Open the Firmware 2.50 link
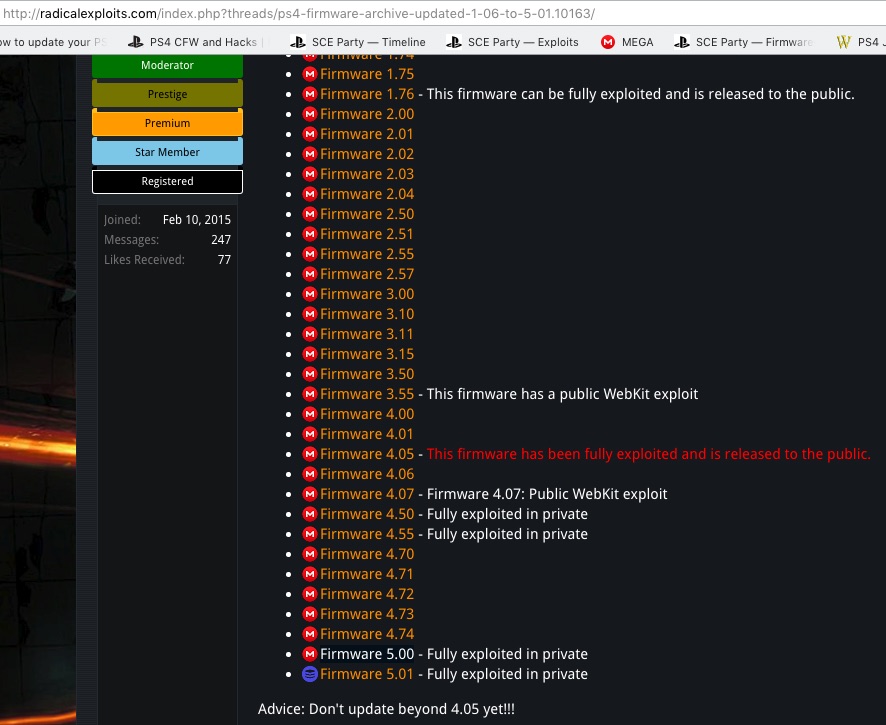Screen dimensions: 886x725 [367, 214]
